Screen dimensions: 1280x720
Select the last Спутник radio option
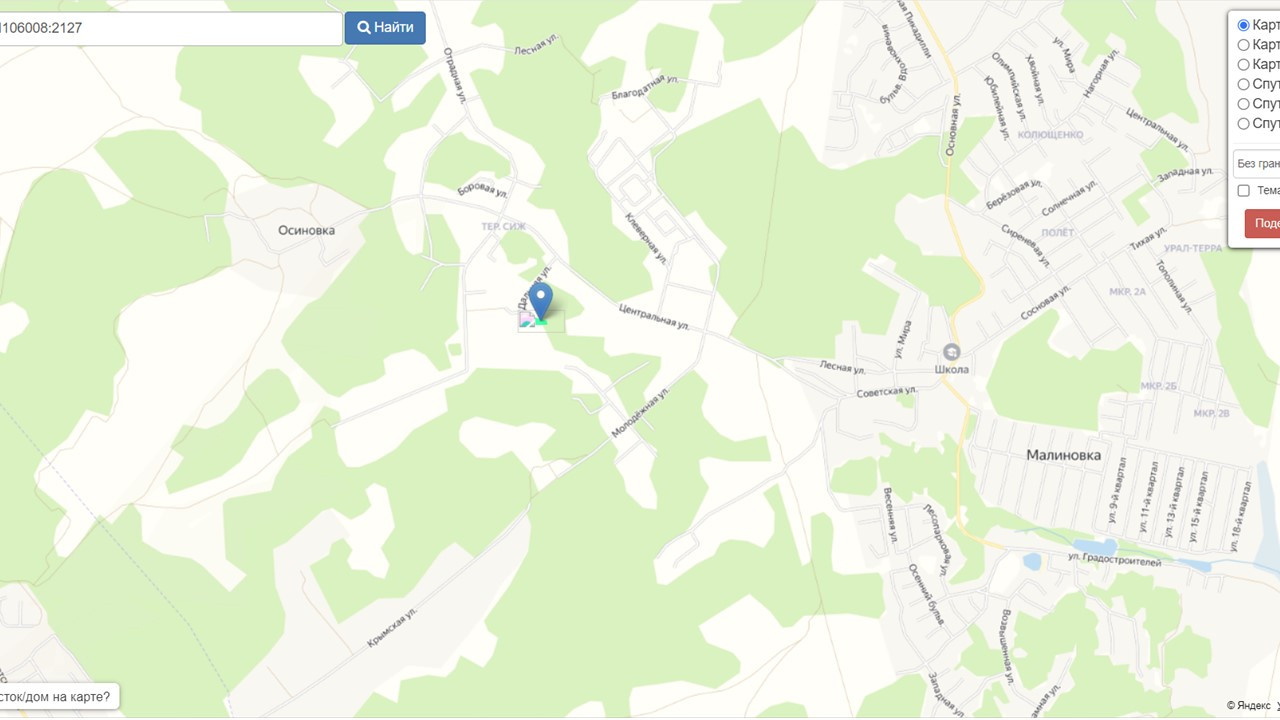(x=1244, y=124)
